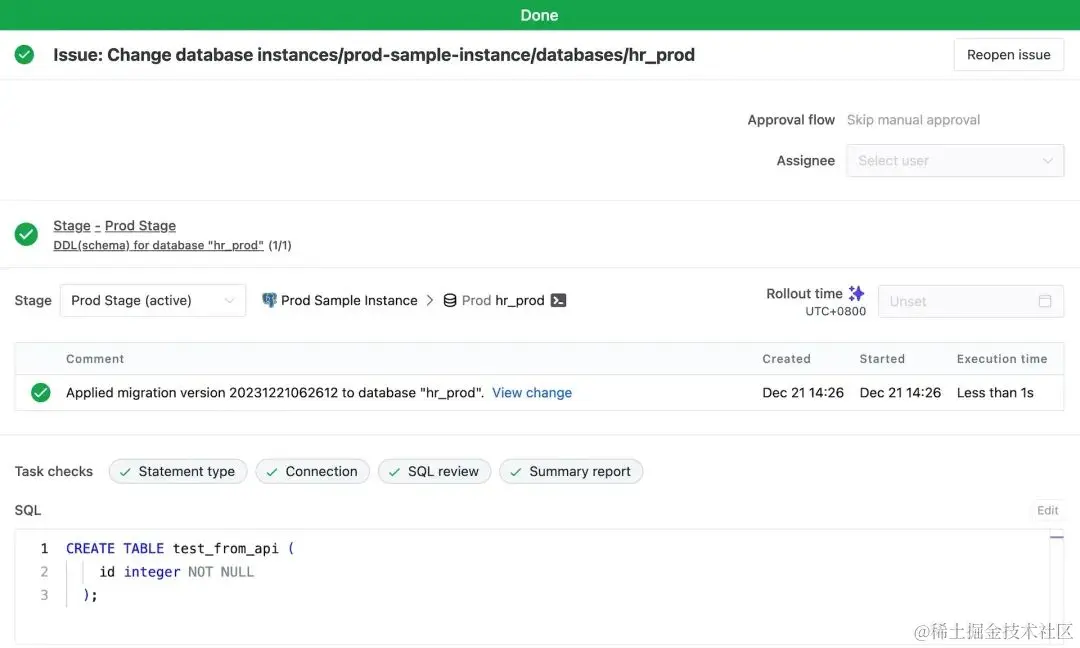Click the Prod hr_prod database link

click(503, 300)
